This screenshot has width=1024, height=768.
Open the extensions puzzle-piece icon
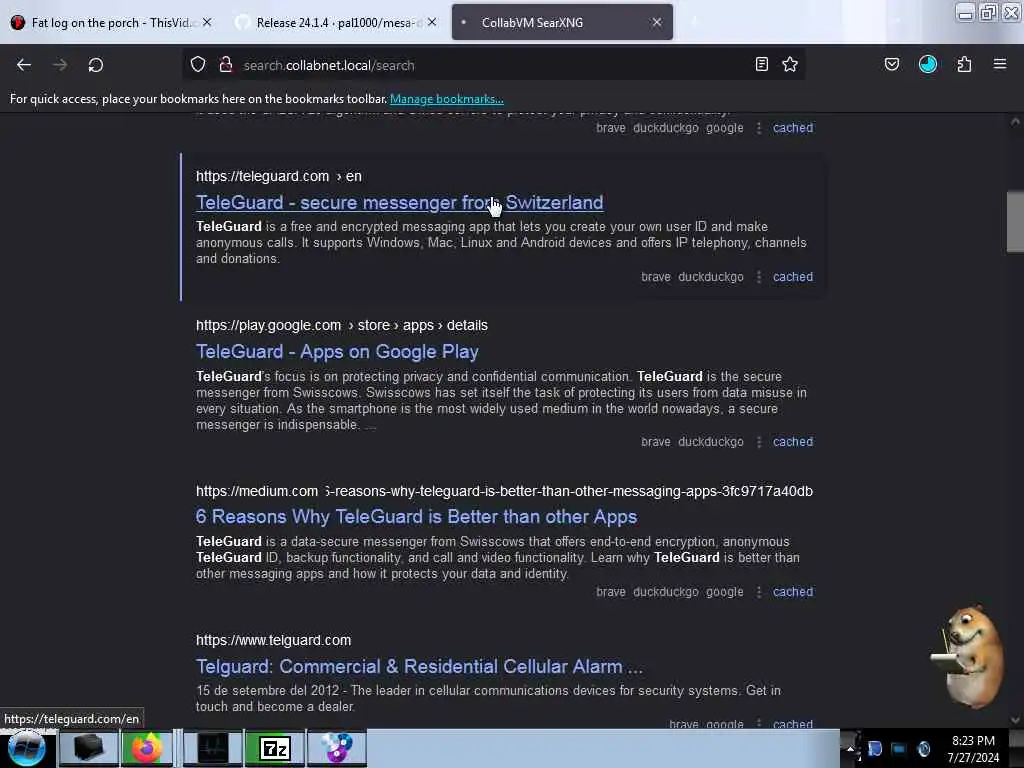coord(964,65)
